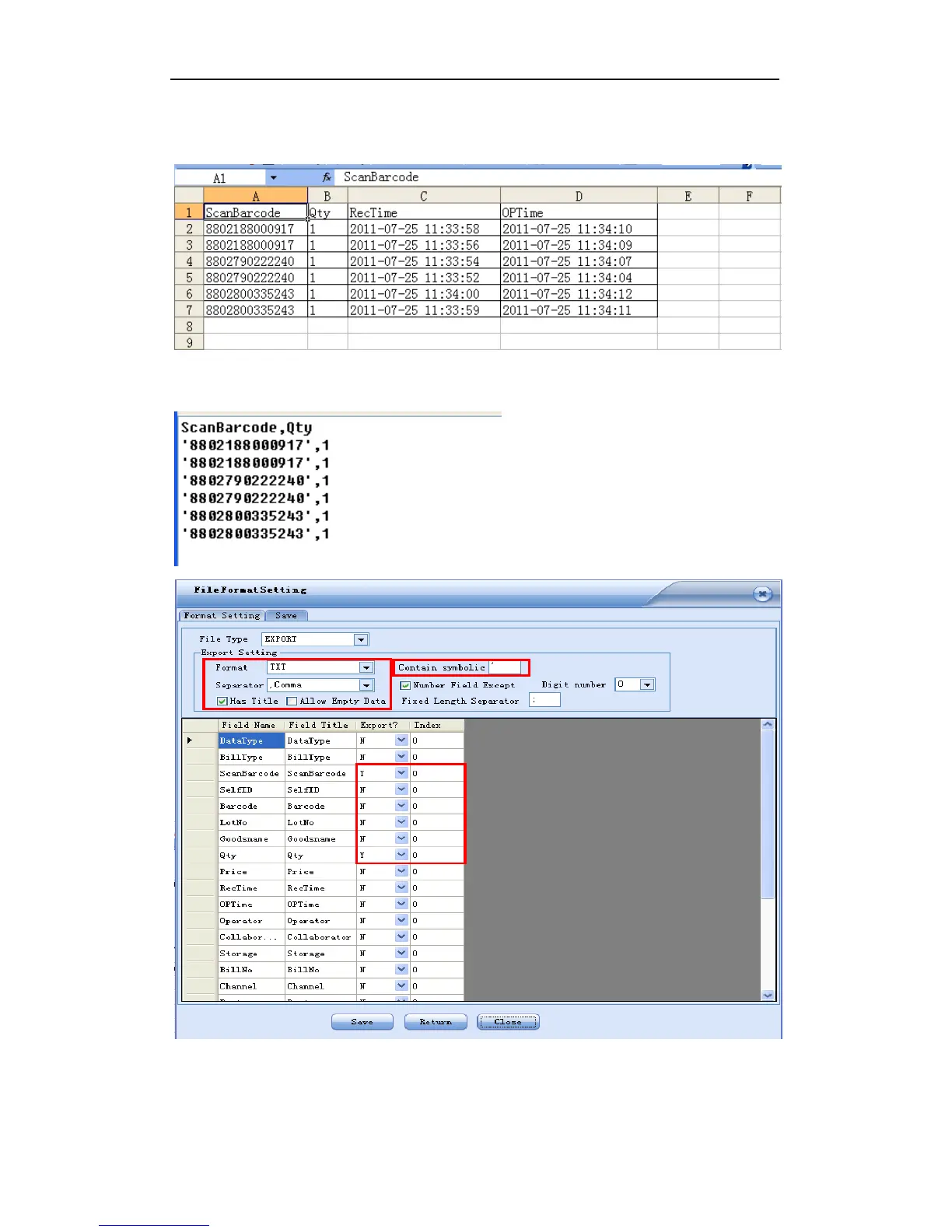Open Export dropdown for Qty row
The height and width of the screenshot is (1232, 952).
click(401, 855)
